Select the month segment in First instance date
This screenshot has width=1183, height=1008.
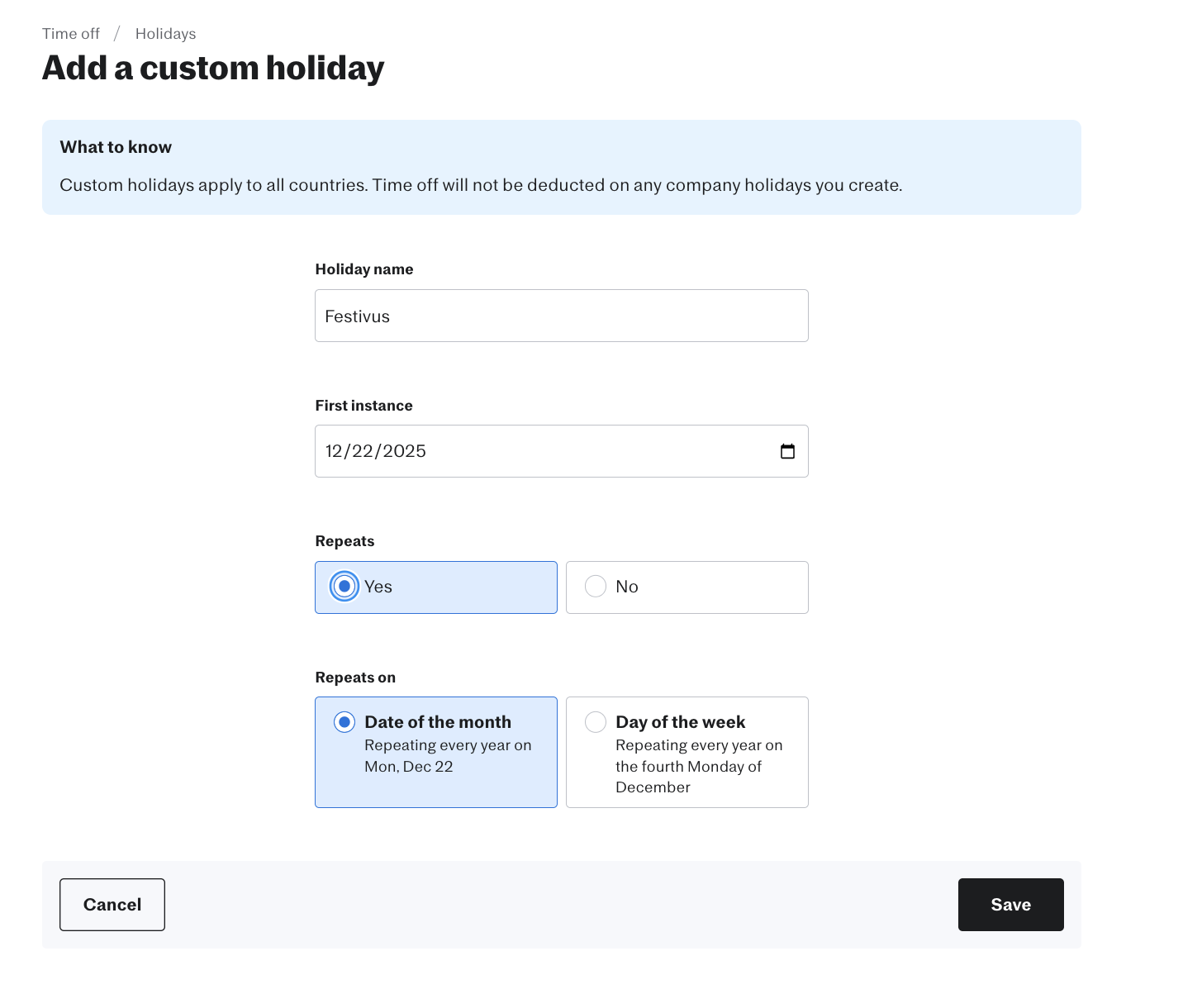[x=334, y=451]
